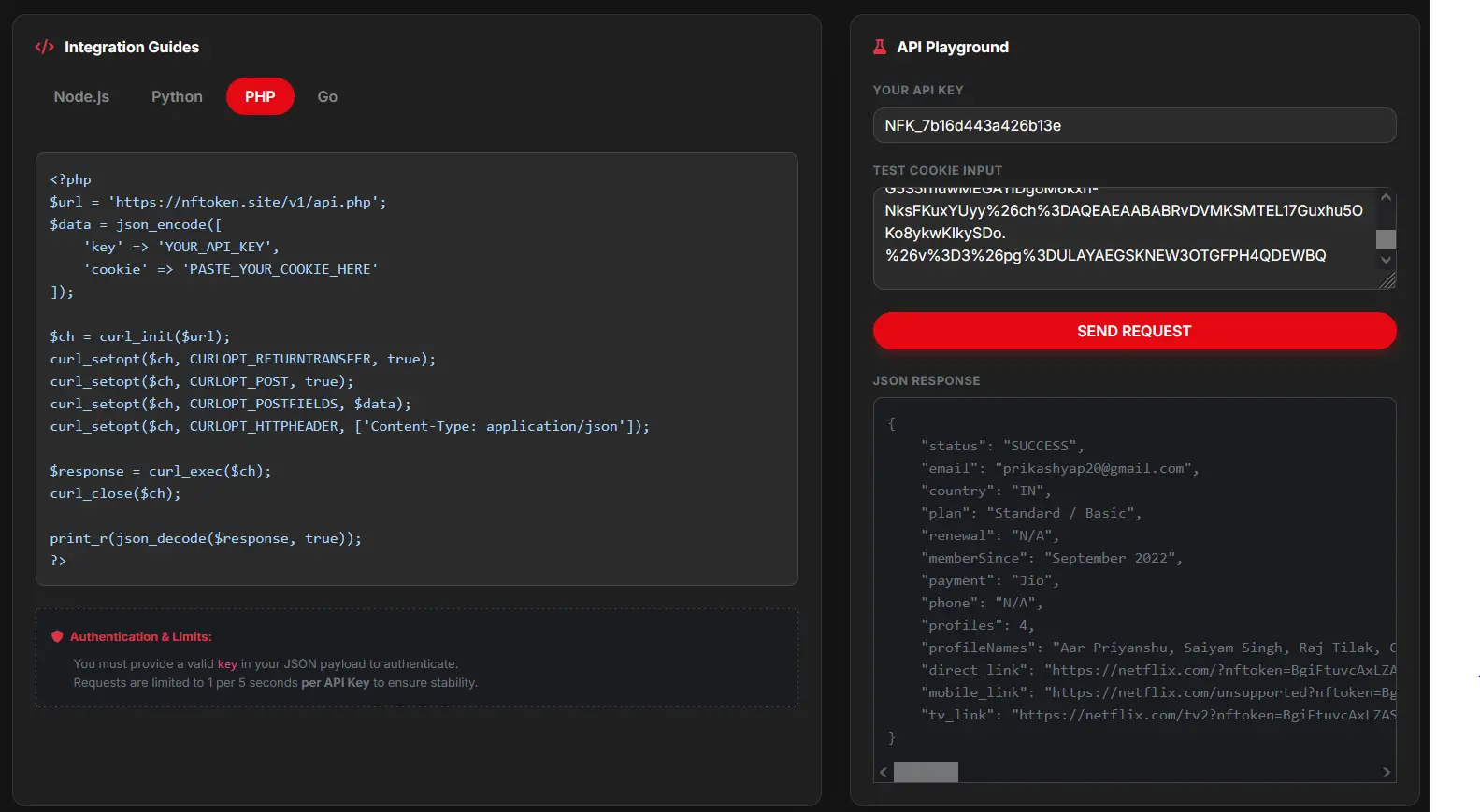
Task: Click the Authentication & Limits title
Action: pyautogui.click(x=141, y=636)
